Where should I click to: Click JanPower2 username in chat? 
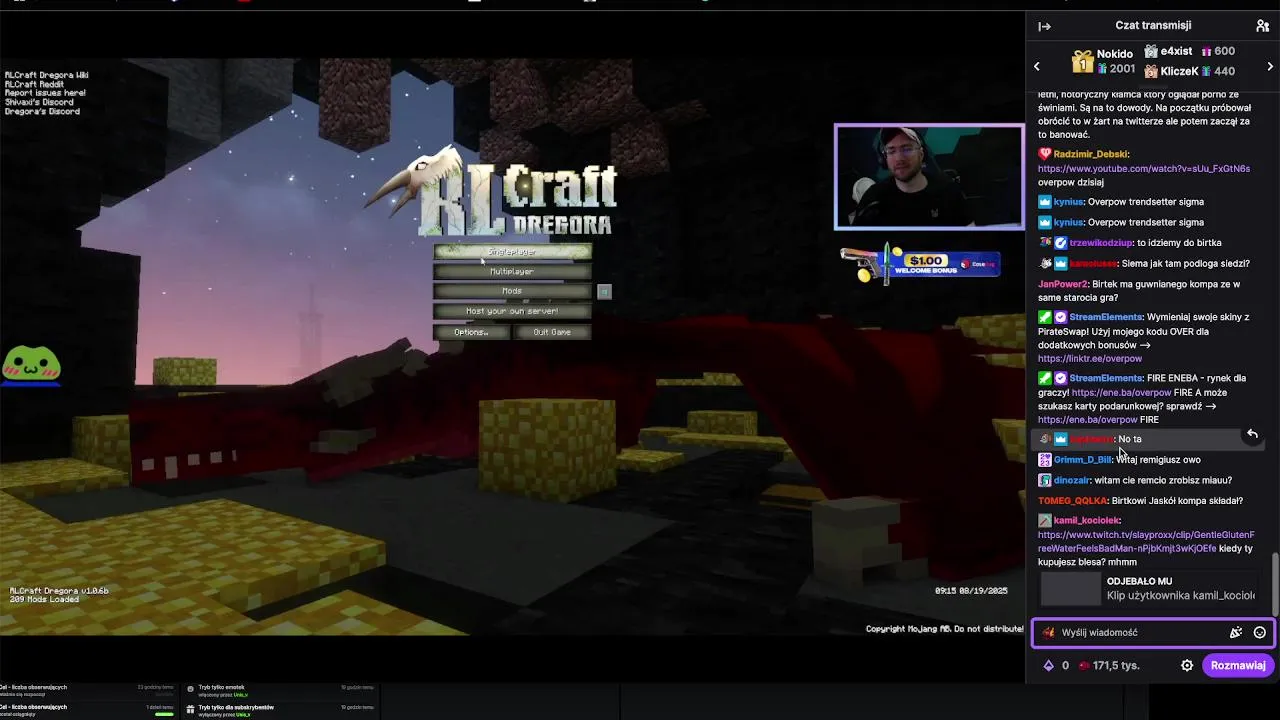1062,284
